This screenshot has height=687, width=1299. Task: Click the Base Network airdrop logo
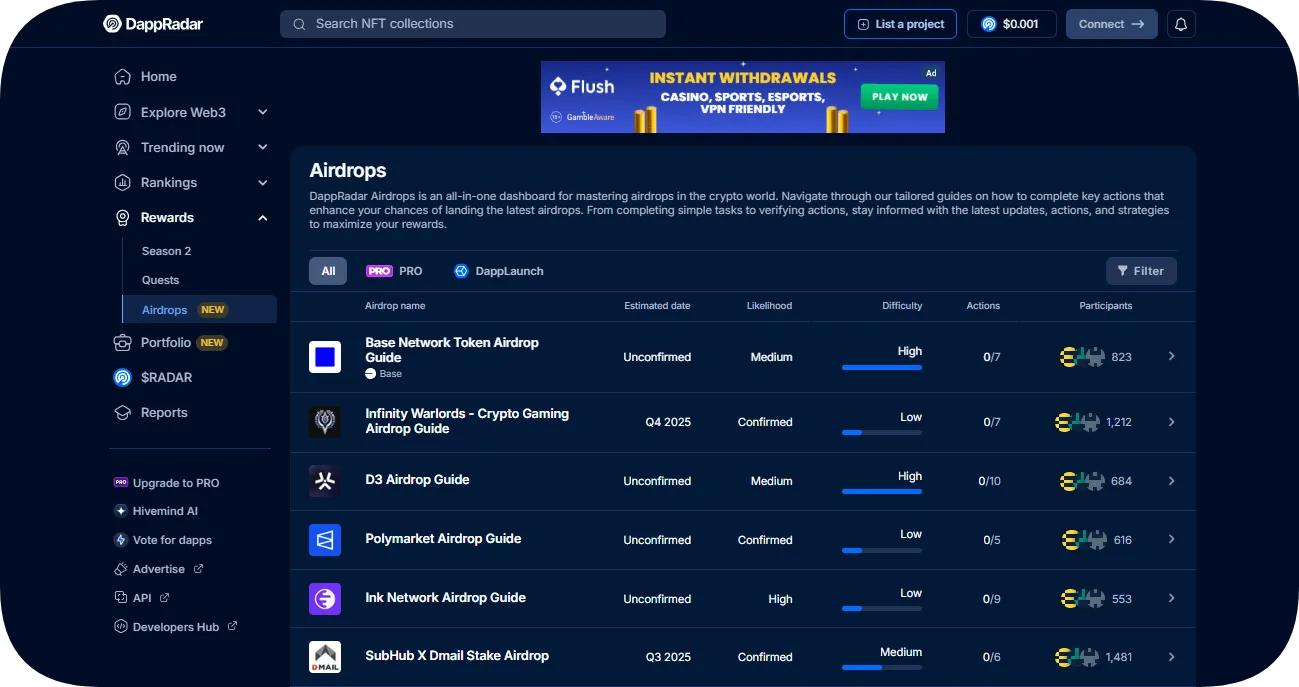325,357
